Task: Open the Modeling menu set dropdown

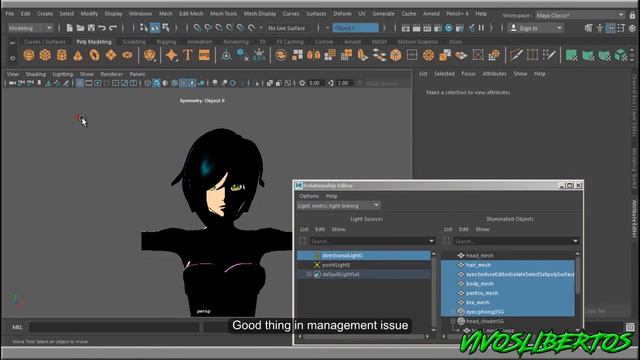Action: [x=31, y=28]
